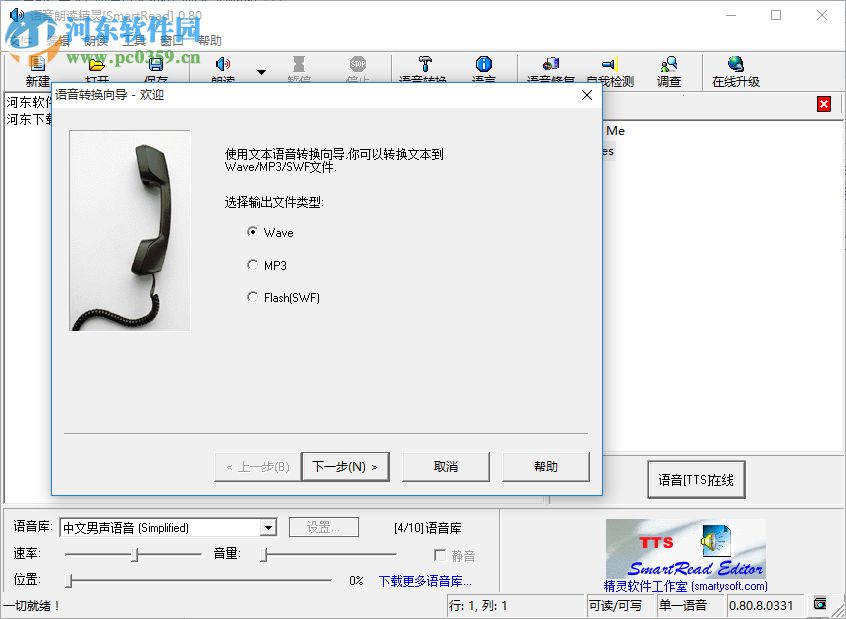Open the 语音库 voice library dropdown
Screen dimensions: 846x619
[x=268, y=526]
